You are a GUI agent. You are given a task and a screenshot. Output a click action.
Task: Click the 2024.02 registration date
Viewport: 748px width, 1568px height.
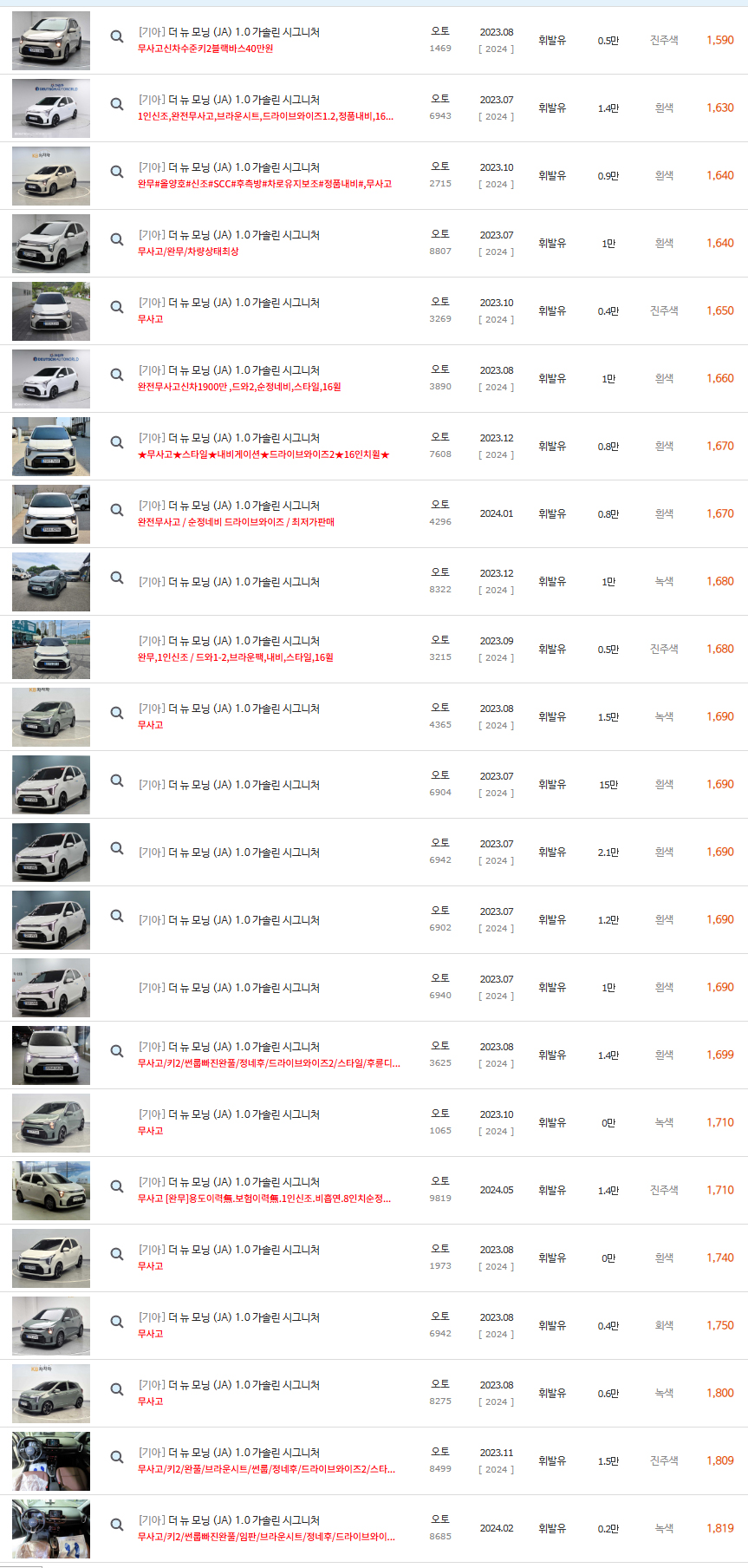pyautogui.click(x=497, y=1528)
